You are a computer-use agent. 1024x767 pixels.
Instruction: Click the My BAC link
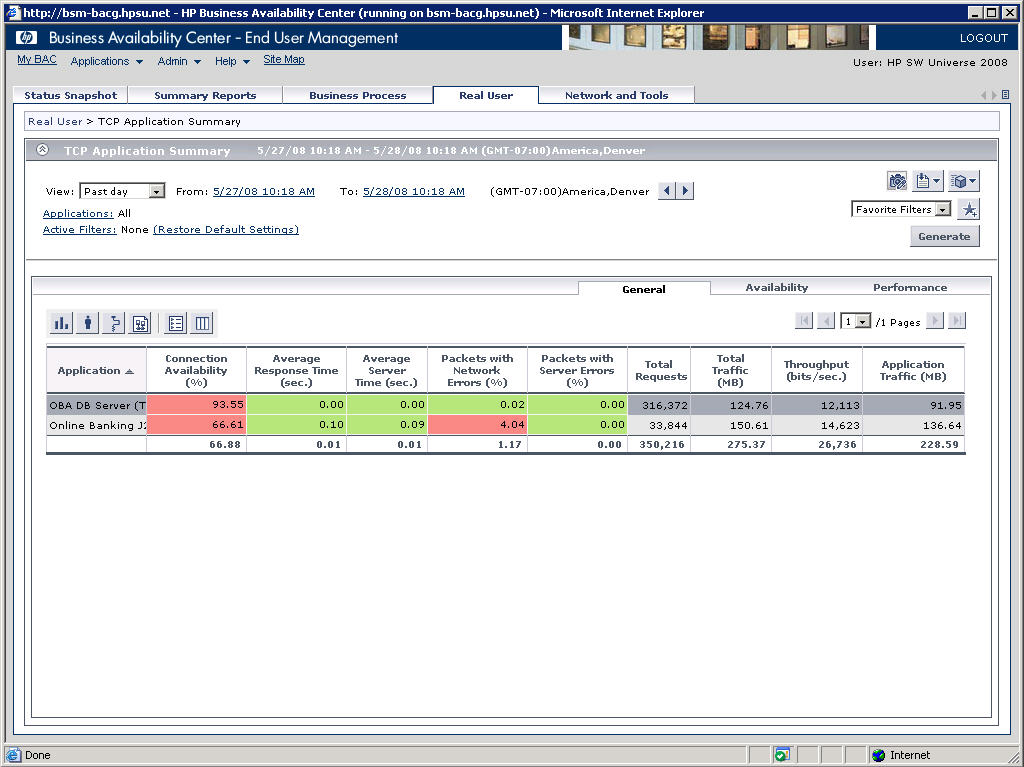pos(37,59)
